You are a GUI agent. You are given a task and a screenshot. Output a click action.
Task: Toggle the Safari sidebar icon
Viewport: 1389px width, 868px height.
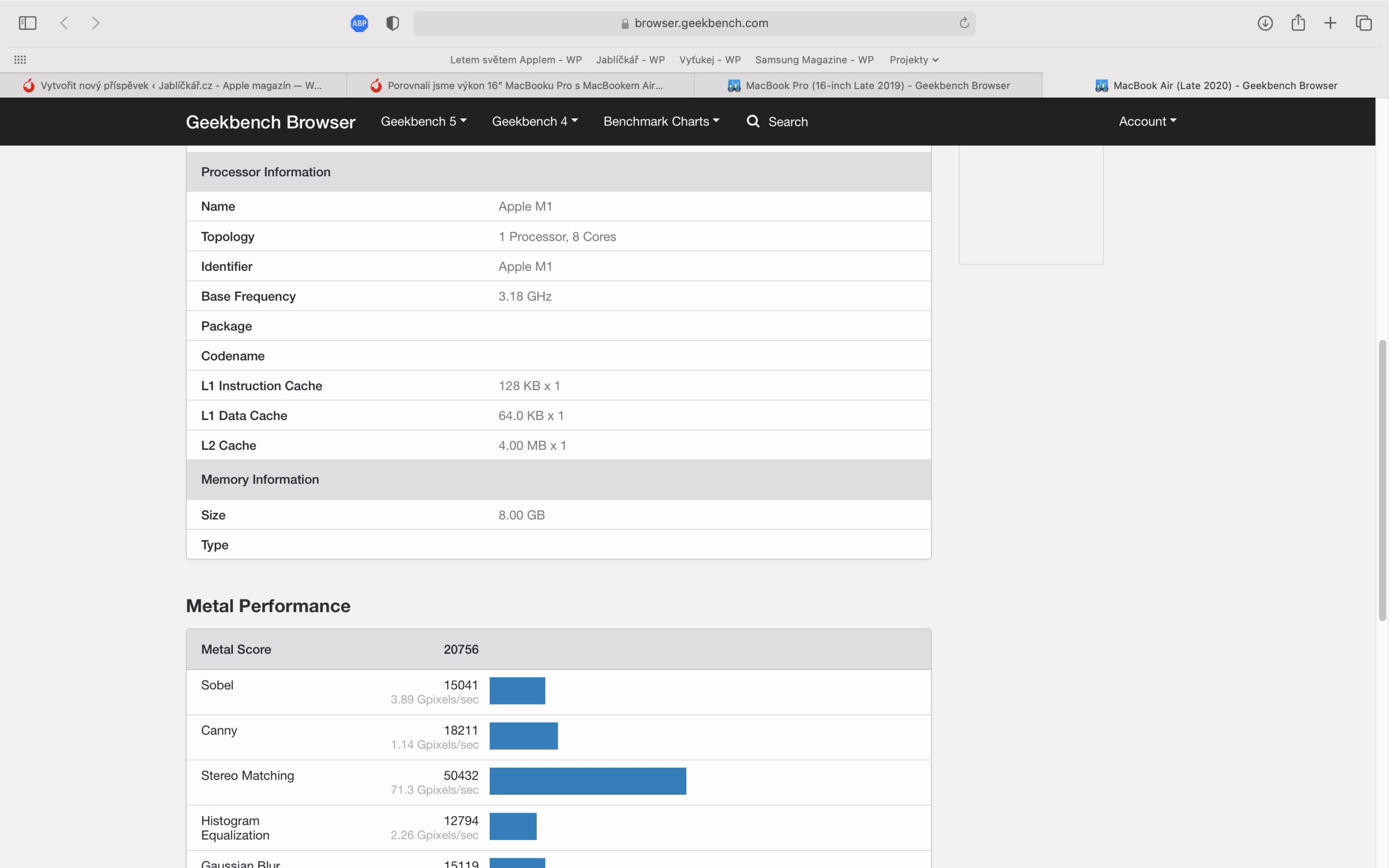28,23
